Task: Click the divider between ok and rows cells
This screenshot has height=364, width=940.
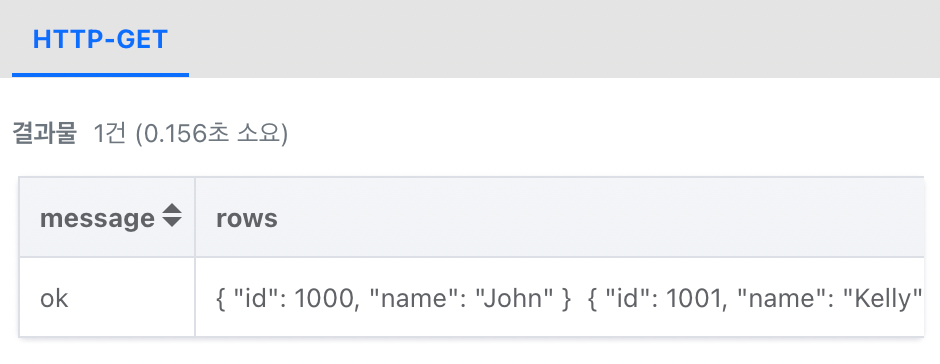Action: click(195, 297)
